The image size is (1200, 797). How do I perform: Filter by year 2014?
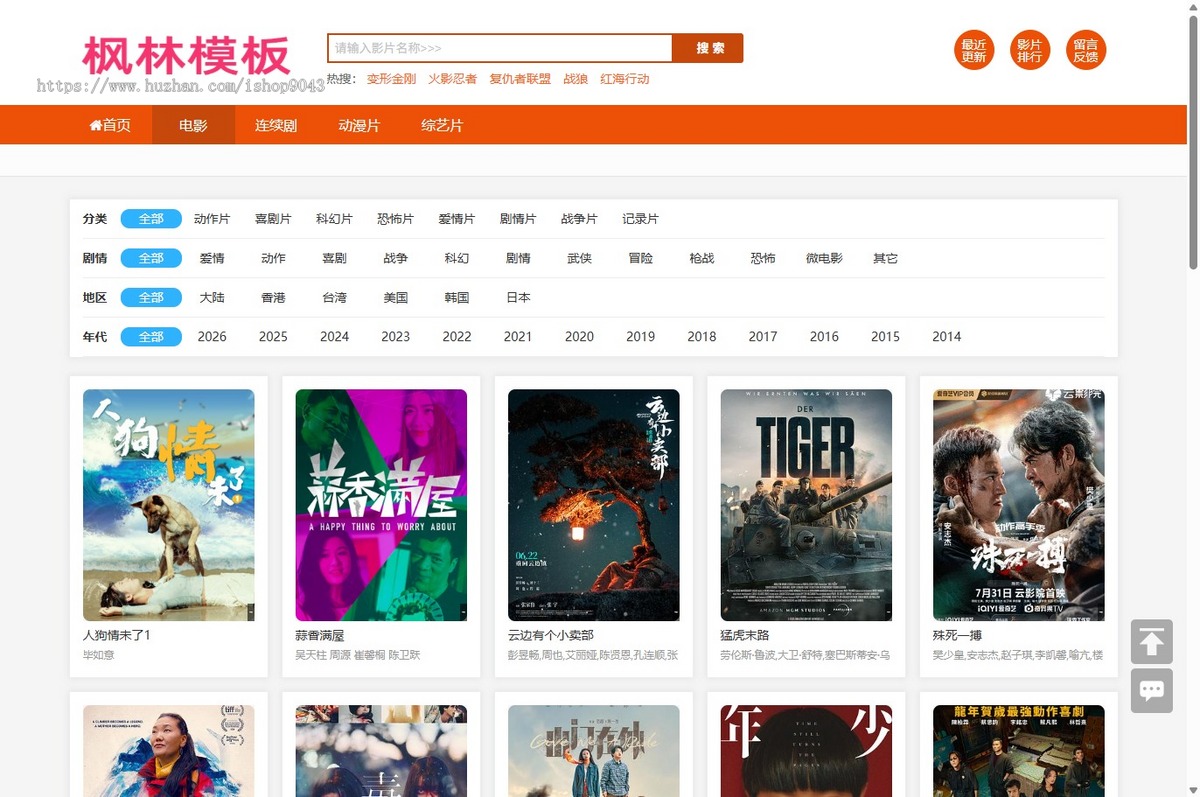[946, 337]
